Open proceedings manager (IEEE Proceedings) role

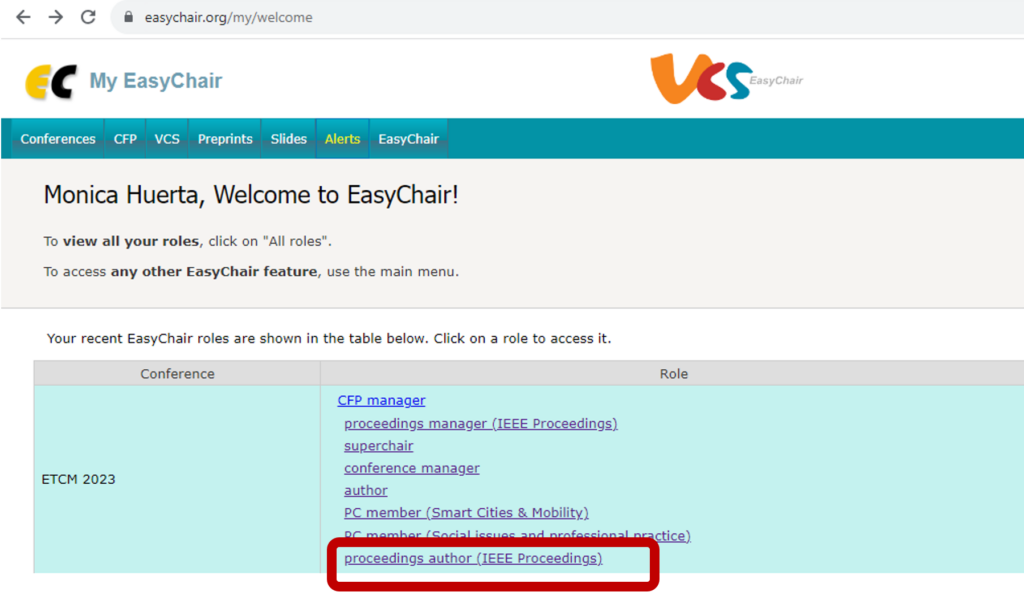click(x=481, y=424)
